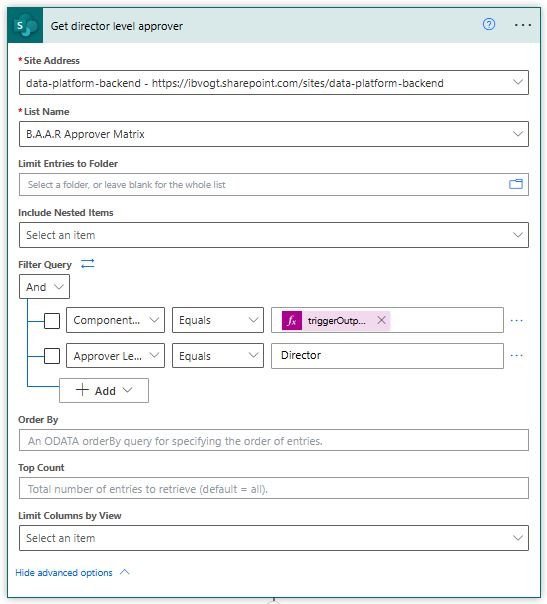
Task: Open the Component column dropdown
Action: point(115,320)
